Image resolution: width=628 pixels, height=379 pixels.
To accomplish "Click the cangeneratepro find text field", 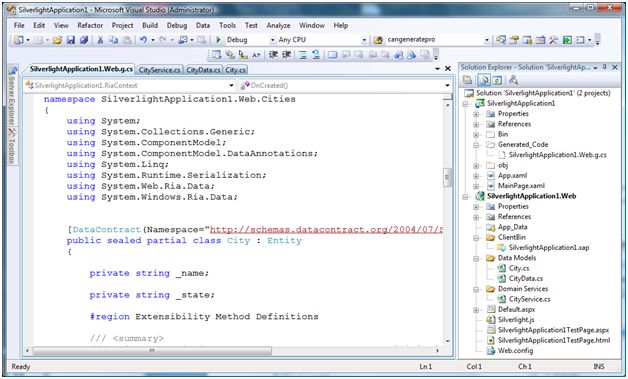I will coord(434,40).
